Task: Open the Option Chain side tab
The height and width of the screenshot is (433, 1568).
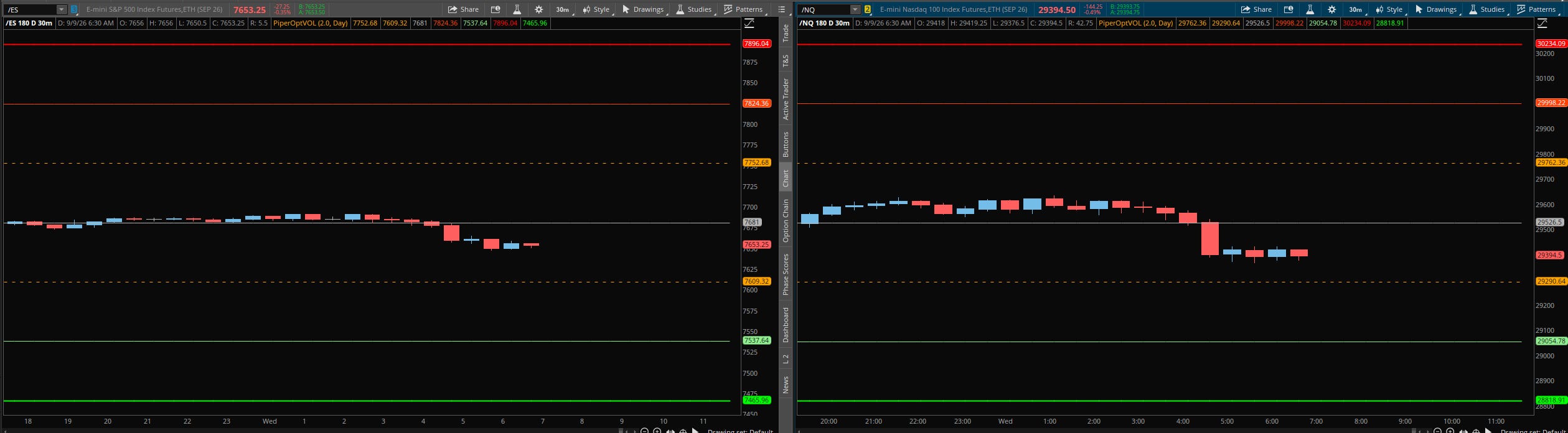Action: pyautogui.click(x=786, y=220)
